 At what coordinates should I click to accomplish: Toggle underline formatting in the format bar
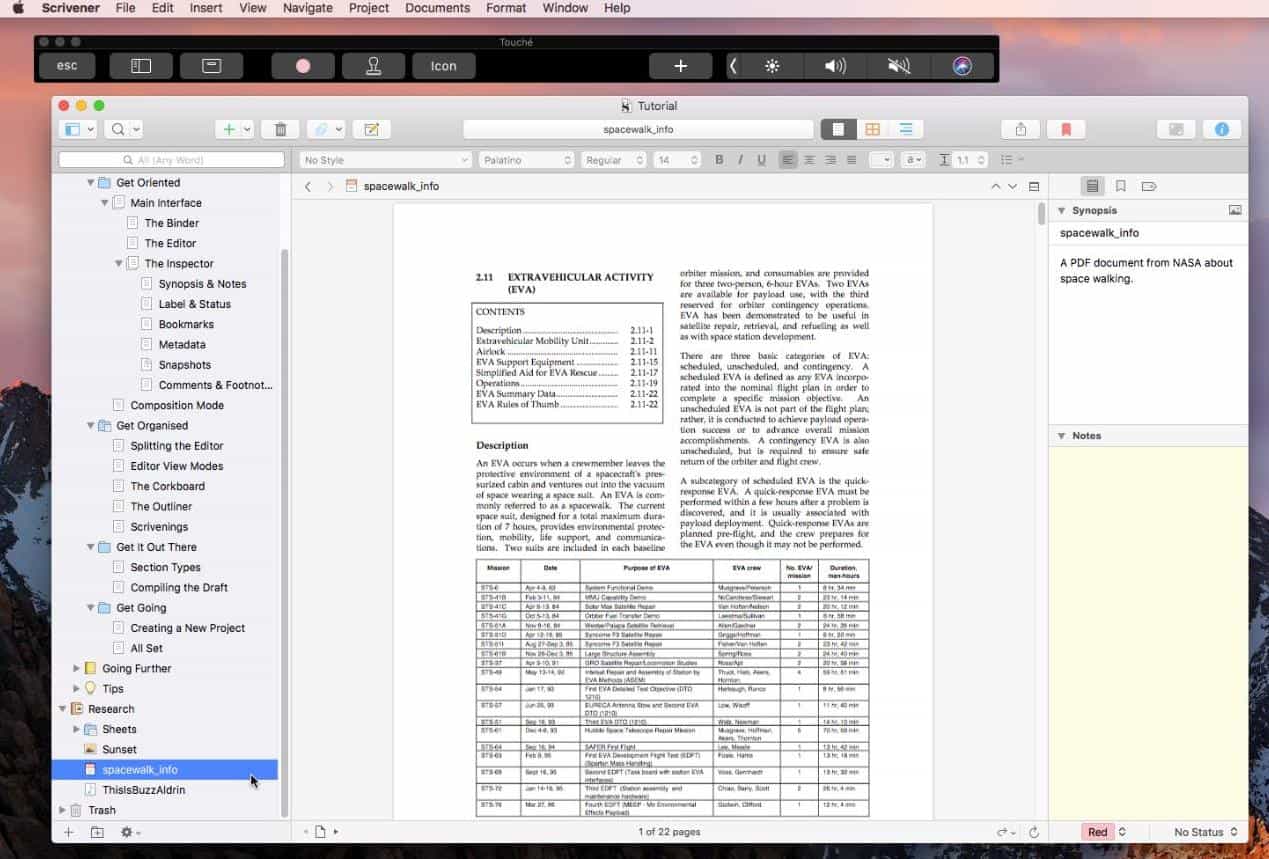[x=762, y=159]
